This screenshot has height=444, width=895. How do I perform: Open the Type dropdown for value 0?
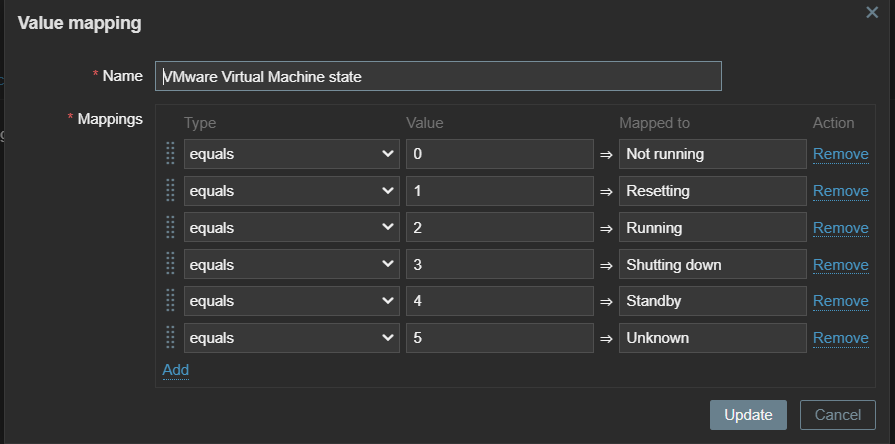(291, 154)
